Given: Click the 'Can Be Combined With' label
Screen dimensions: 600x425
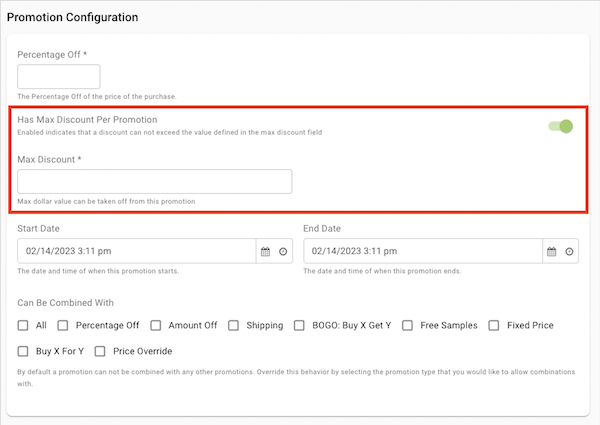Looking at the screenshot, I should [65, 303].
